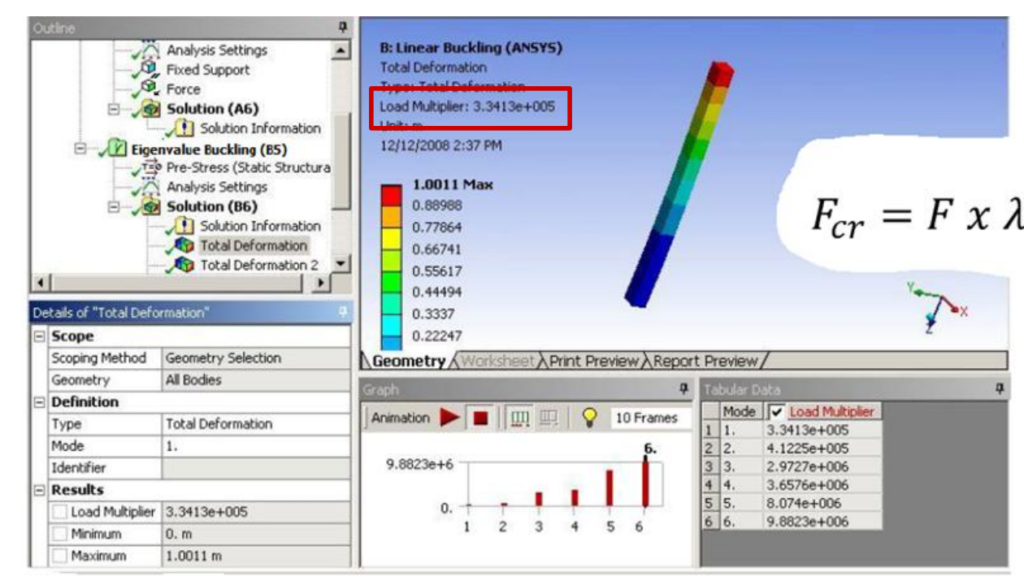Click the Force load icon in tree
Screen dimensions: 1024x585
click(150, 87)
